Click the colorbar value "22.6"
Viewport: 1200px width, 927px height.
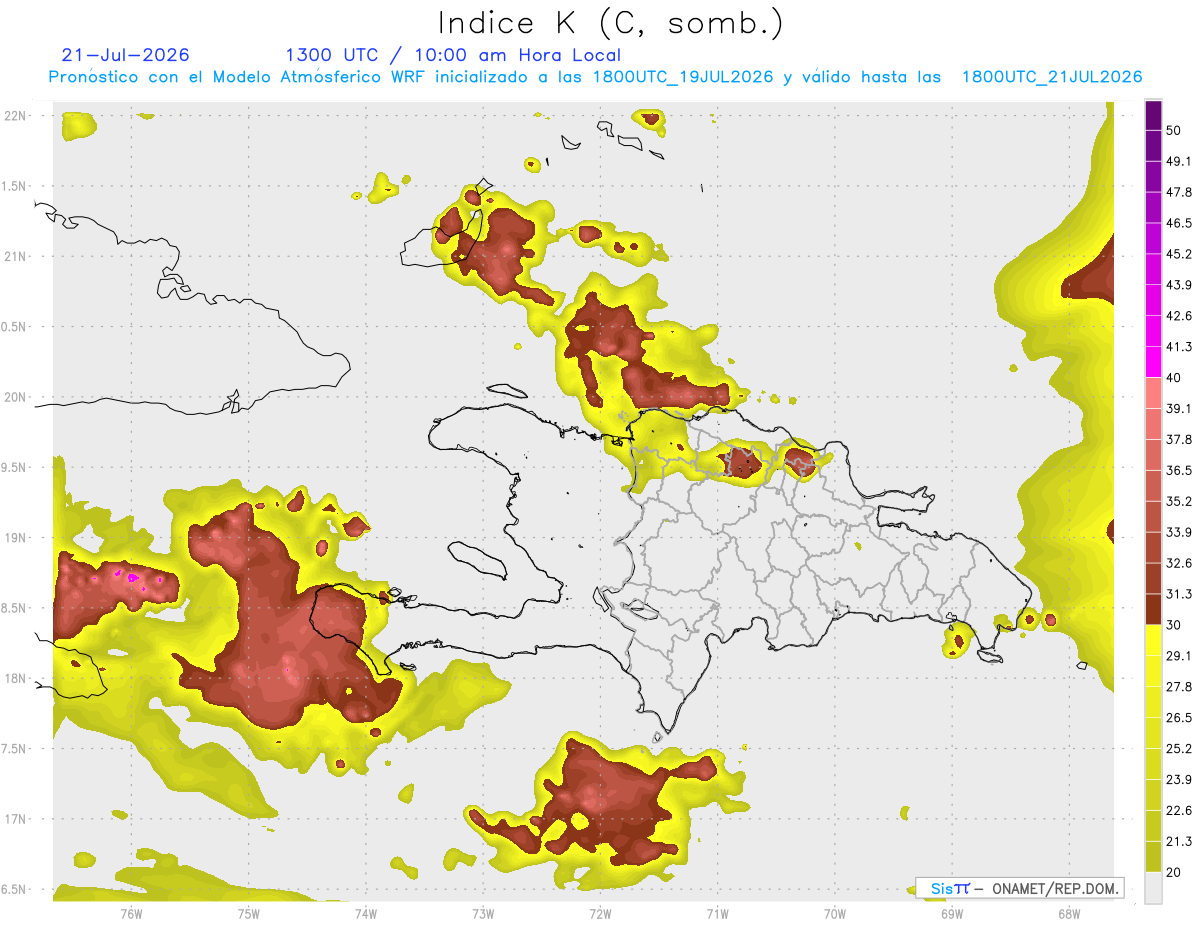pos(1179,811)
